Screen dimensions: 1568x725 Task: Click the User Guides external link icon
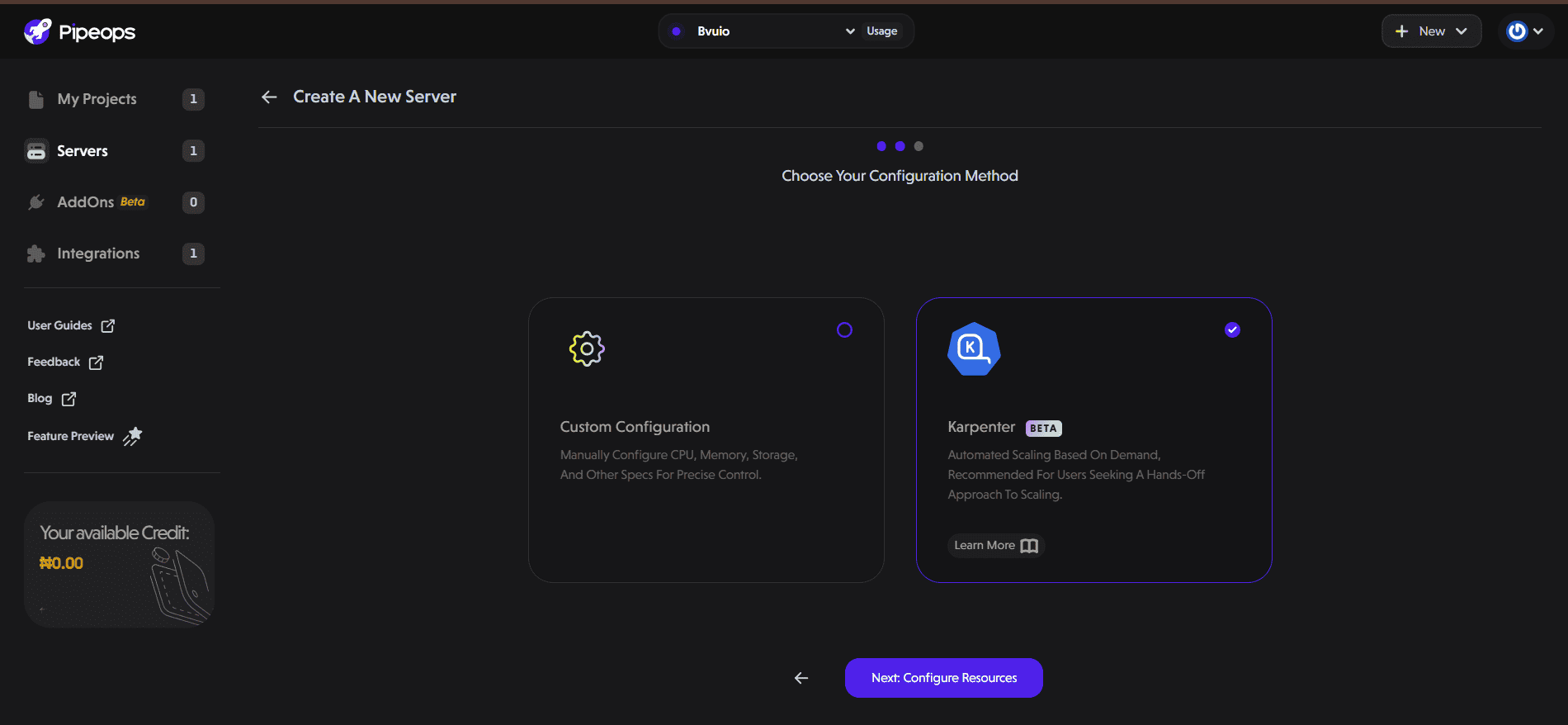click(x=108, y=325)
